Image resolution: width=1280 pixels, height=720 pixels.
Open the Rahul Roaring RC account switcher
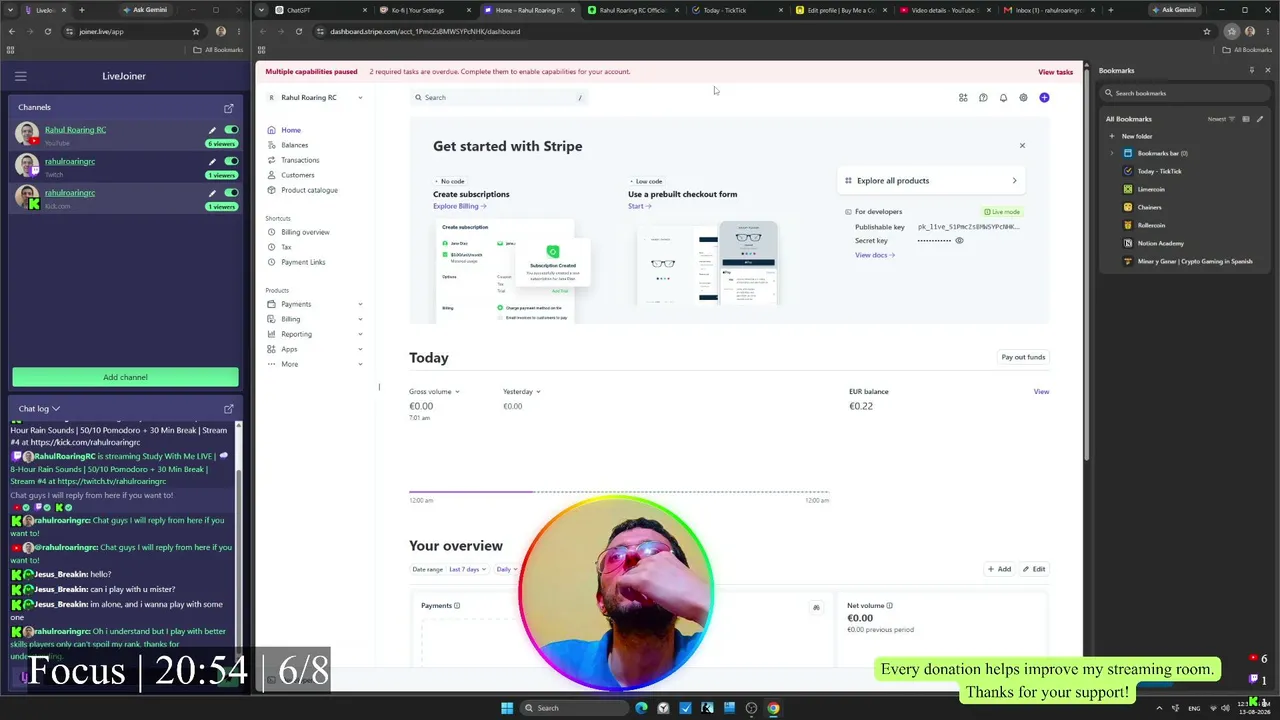pyautogui.click(x=315, y=98)
